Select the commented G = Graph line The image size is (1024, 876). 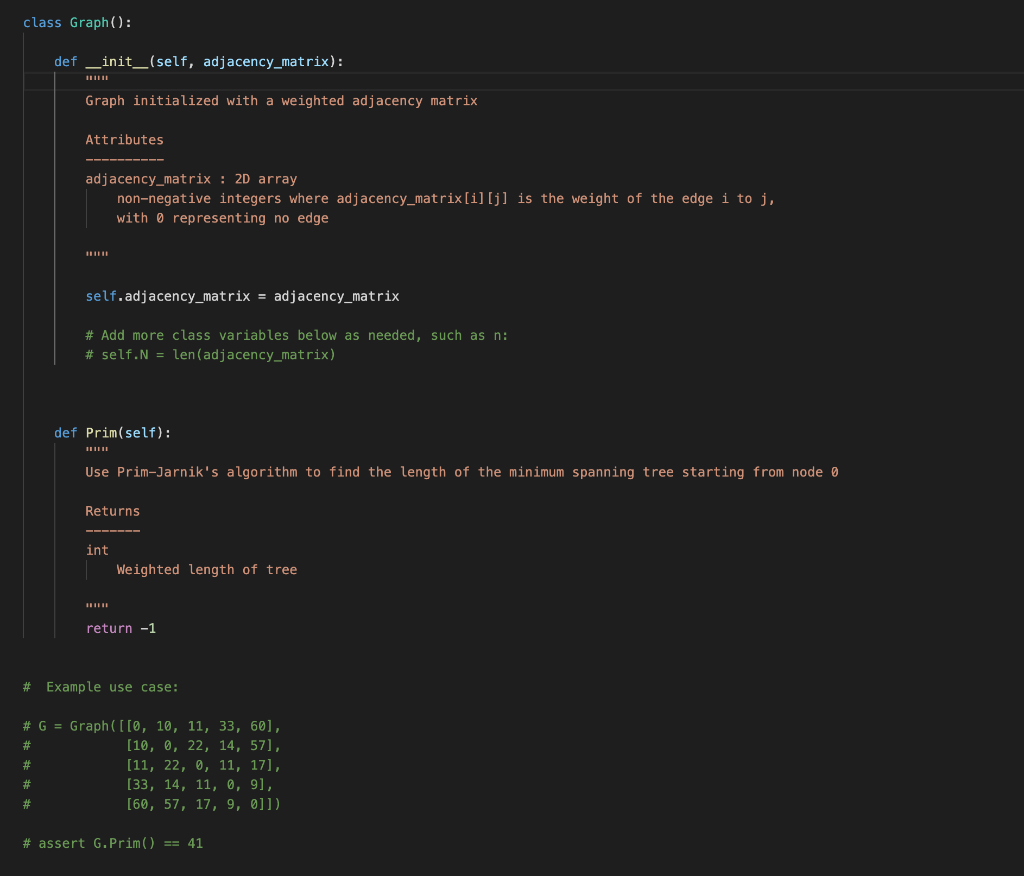(150, 725)
